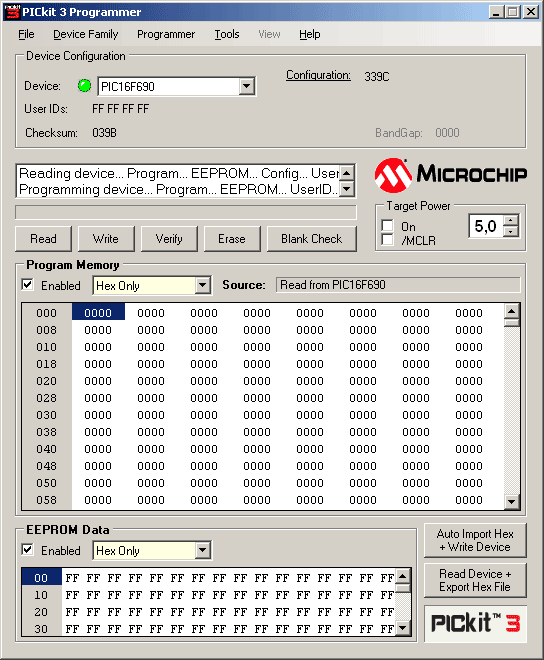Screen dimensions: 544x660
Task: Open the Device Family menu
Action: pyautogui.click(x=85, y=34)
